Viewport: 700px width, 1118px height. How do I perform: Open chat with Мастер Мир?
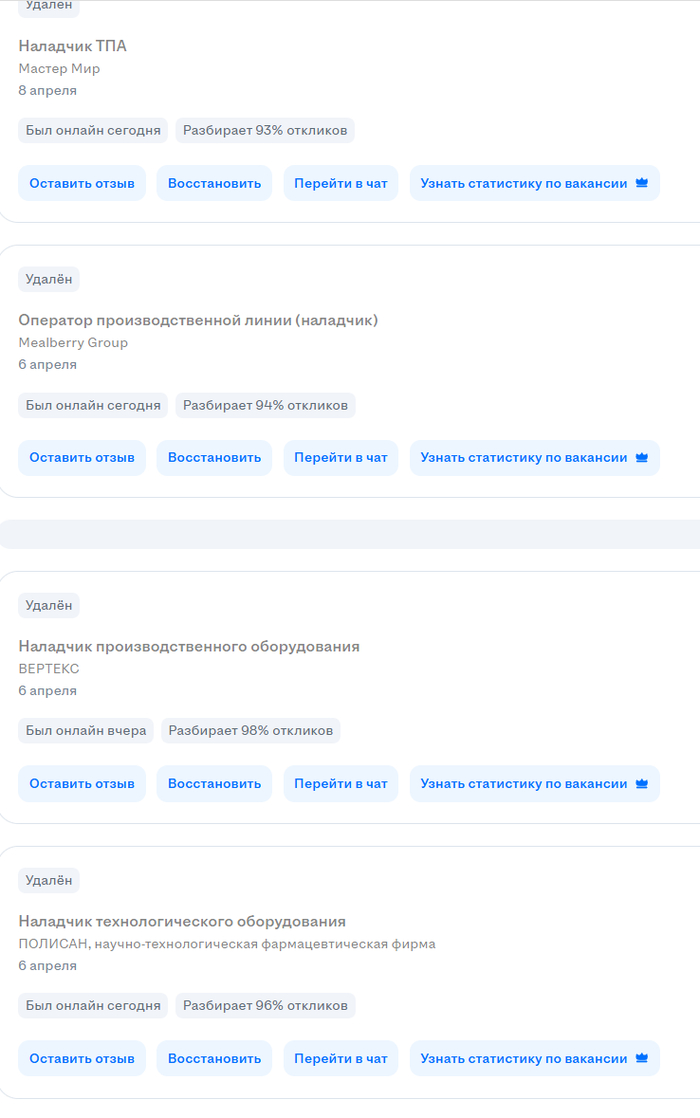(x=341, y=183)
